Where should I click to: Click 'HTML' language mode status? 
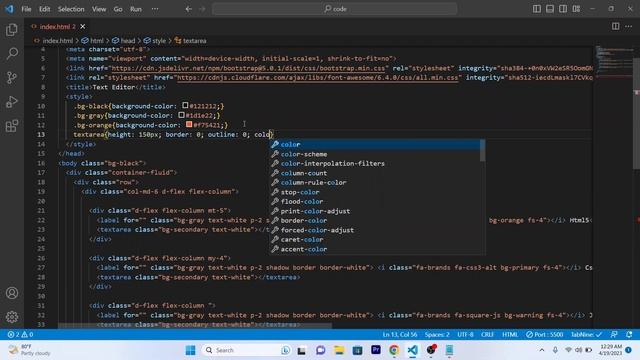click(x=510, y=334)
